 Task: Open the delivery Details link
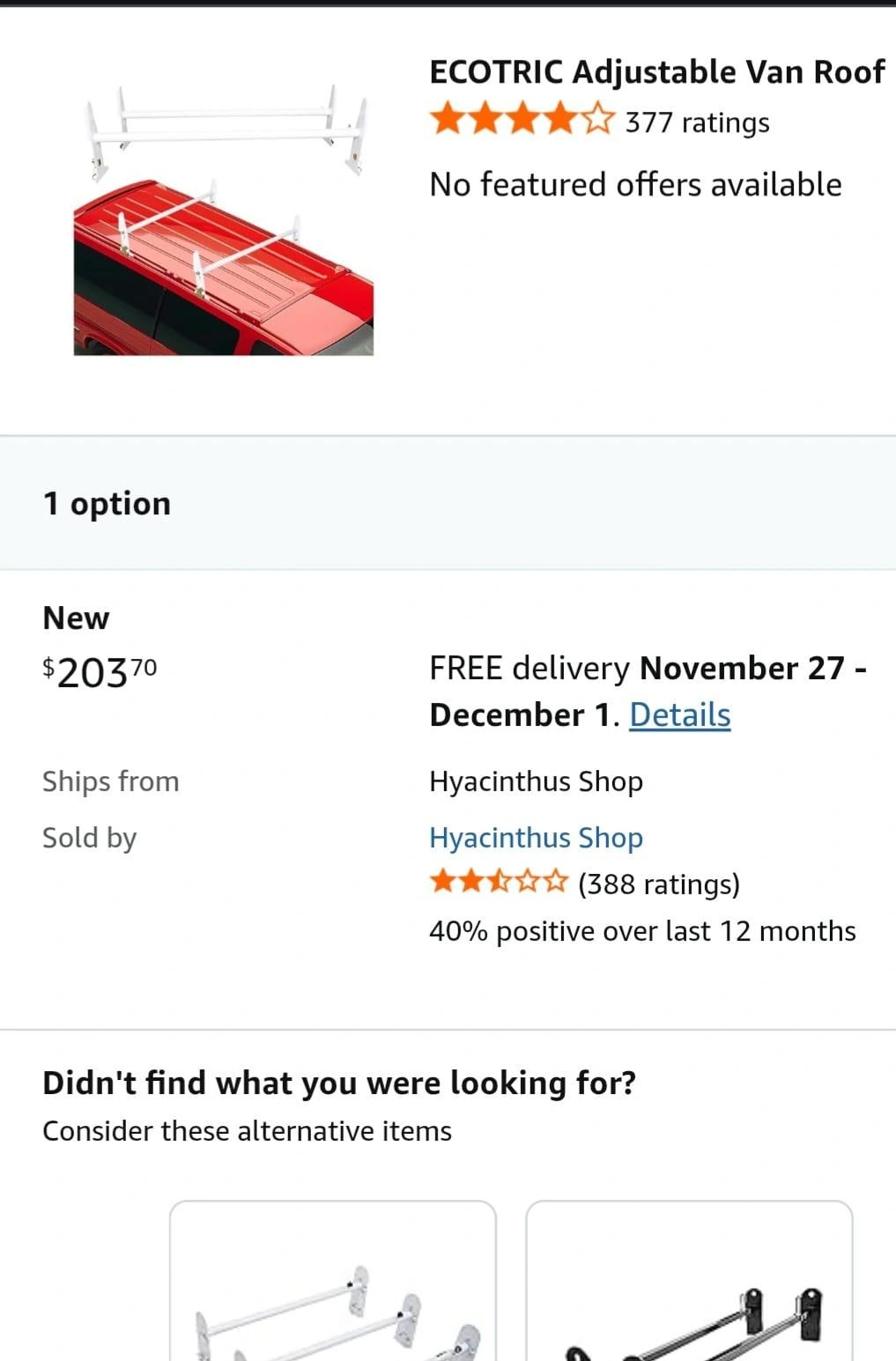679,715
